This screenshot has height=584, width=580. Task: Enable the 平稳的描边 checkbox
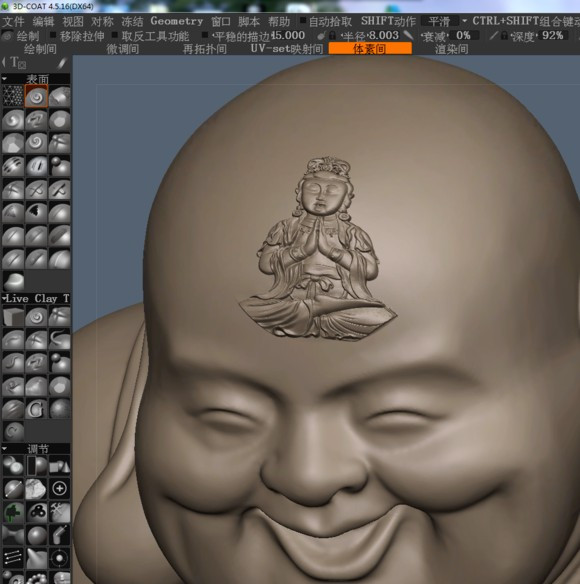(x=205, y=35)
